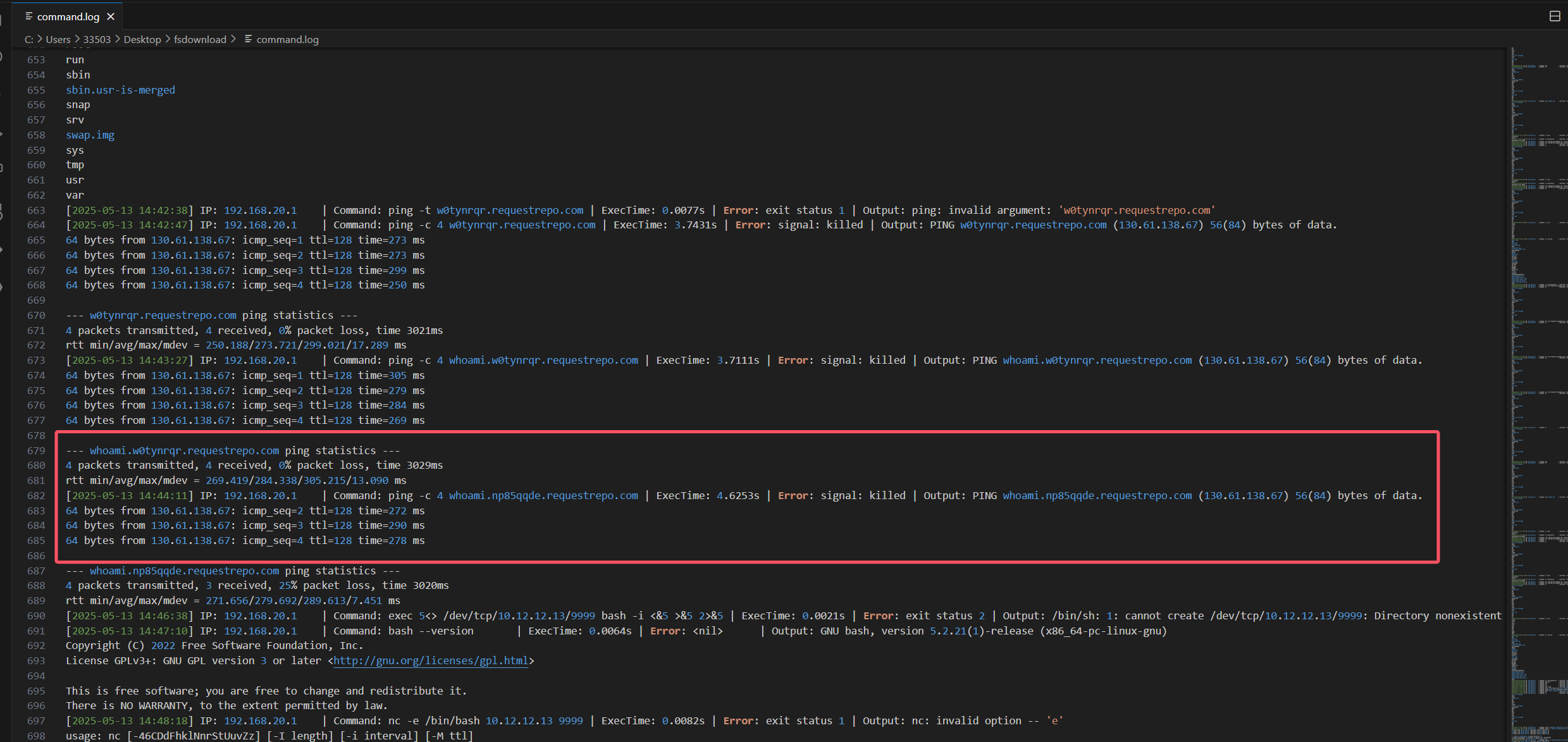
Task: Click the file icon on the command.log tab
Action: click(28, 16)
